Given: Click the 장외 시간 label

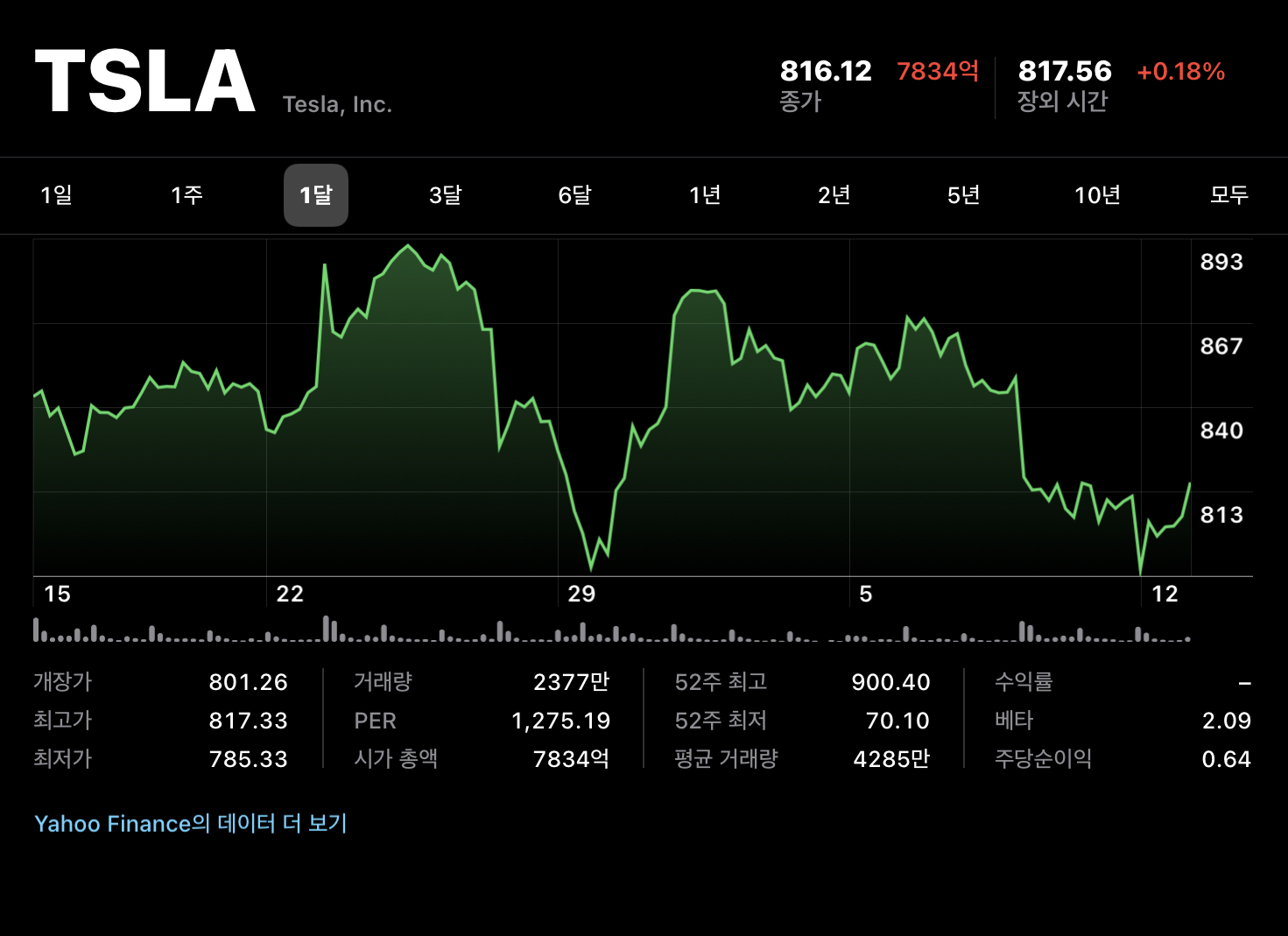Looking at the screenshot, I should click(x=1062, y=102).
